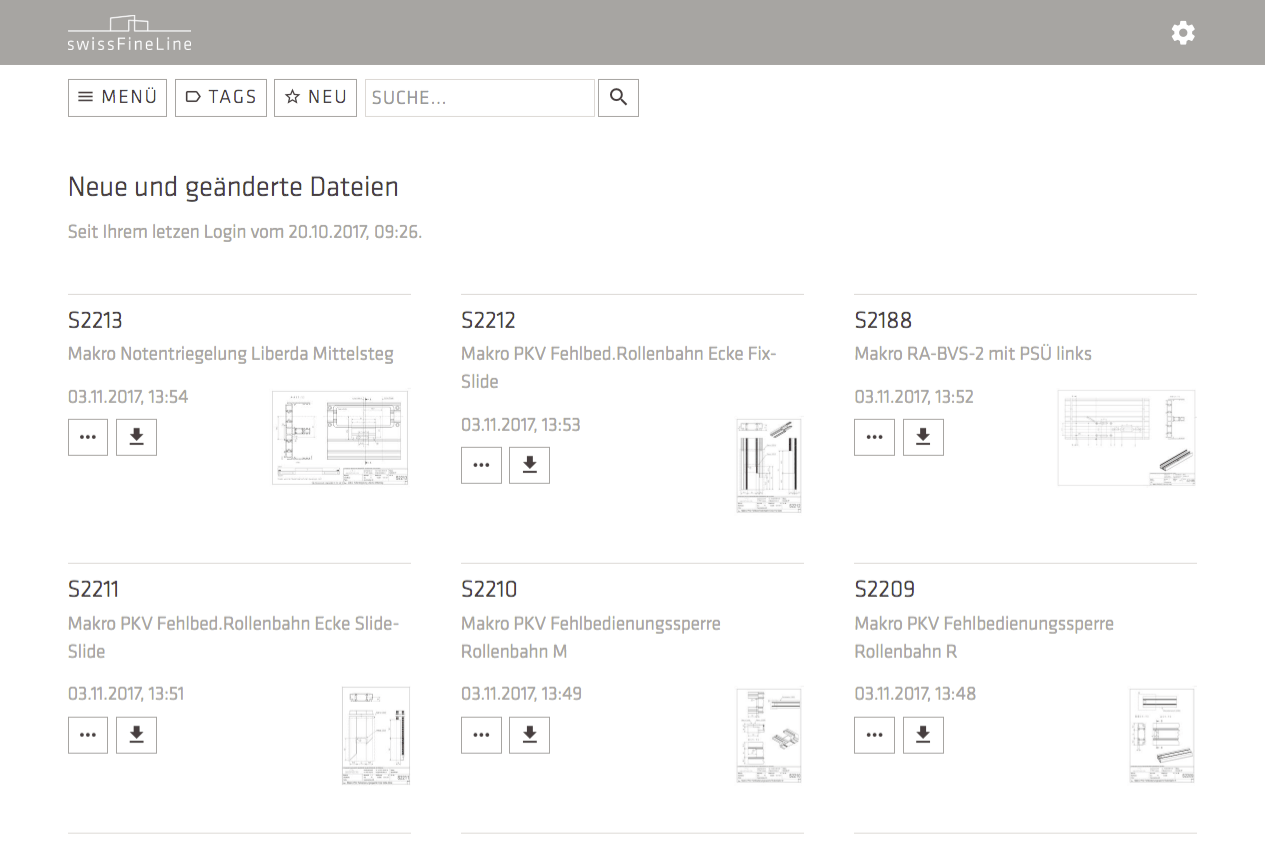Download the S2210 file
Viewport: 1265px width, 843px height.
(x=529, y=735)
